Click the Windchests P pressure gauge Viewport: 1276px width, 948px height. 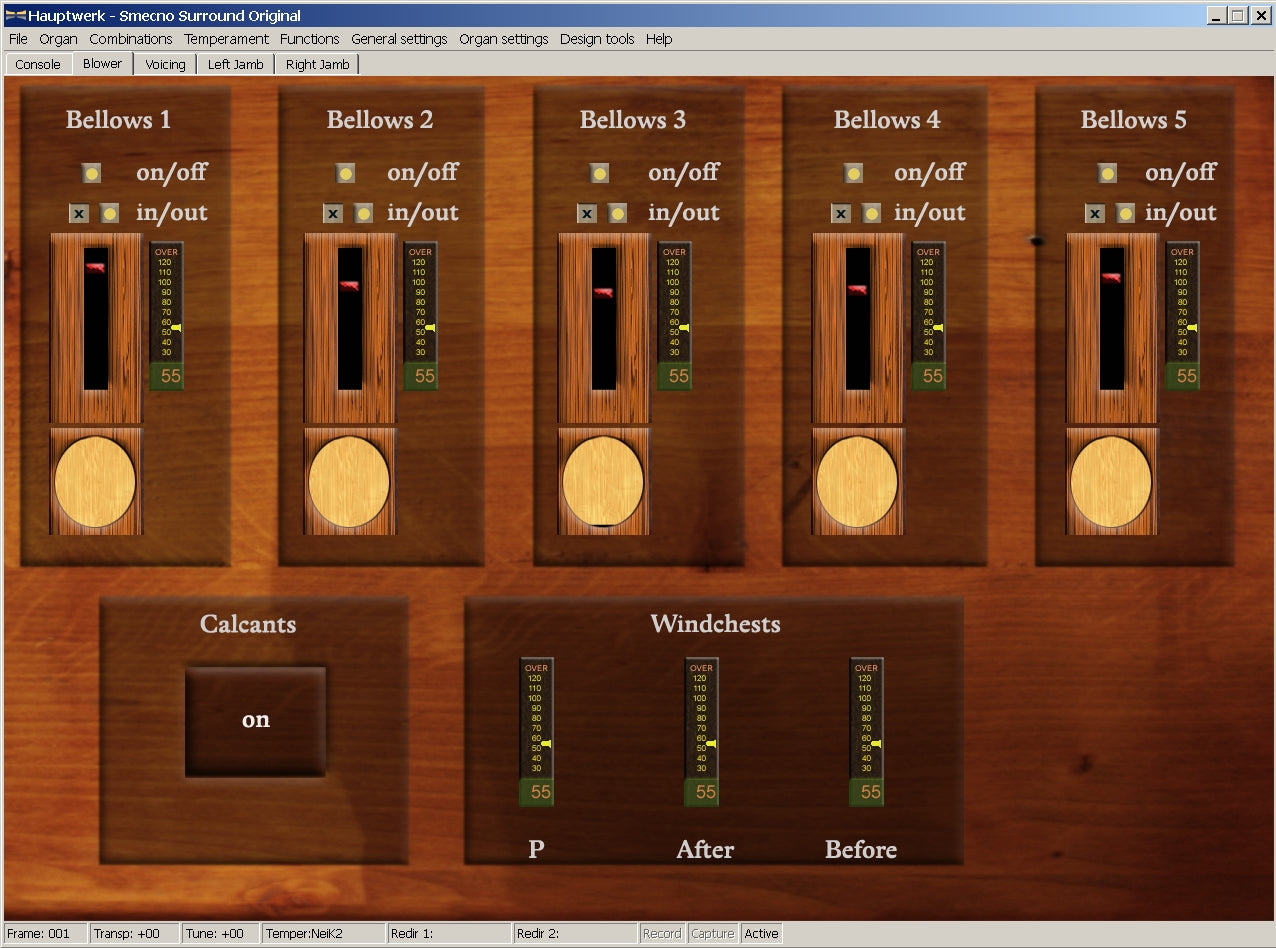tap(537, 731)
